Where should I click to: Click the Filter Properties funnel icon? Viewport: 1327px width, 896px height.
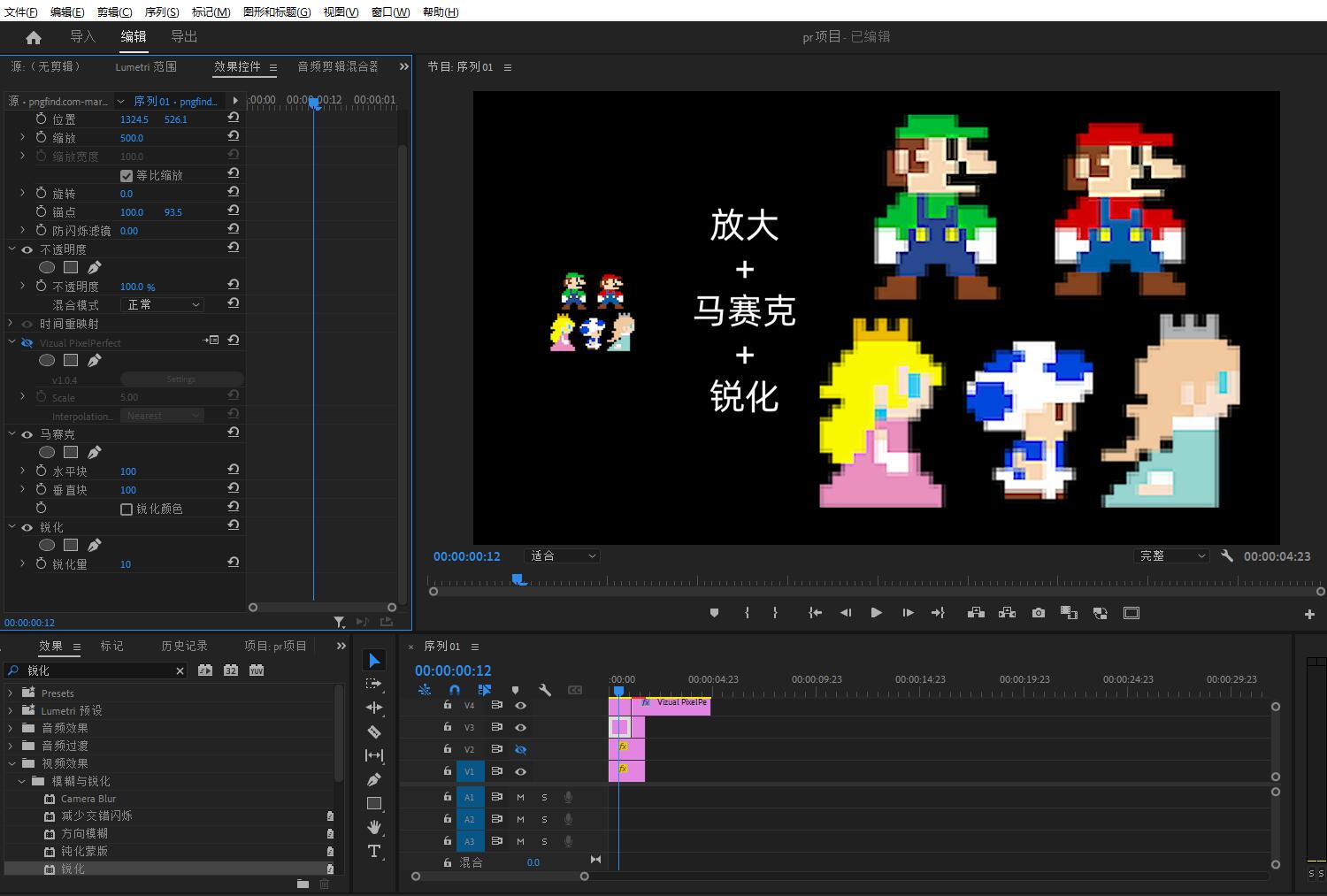point(339,622)
